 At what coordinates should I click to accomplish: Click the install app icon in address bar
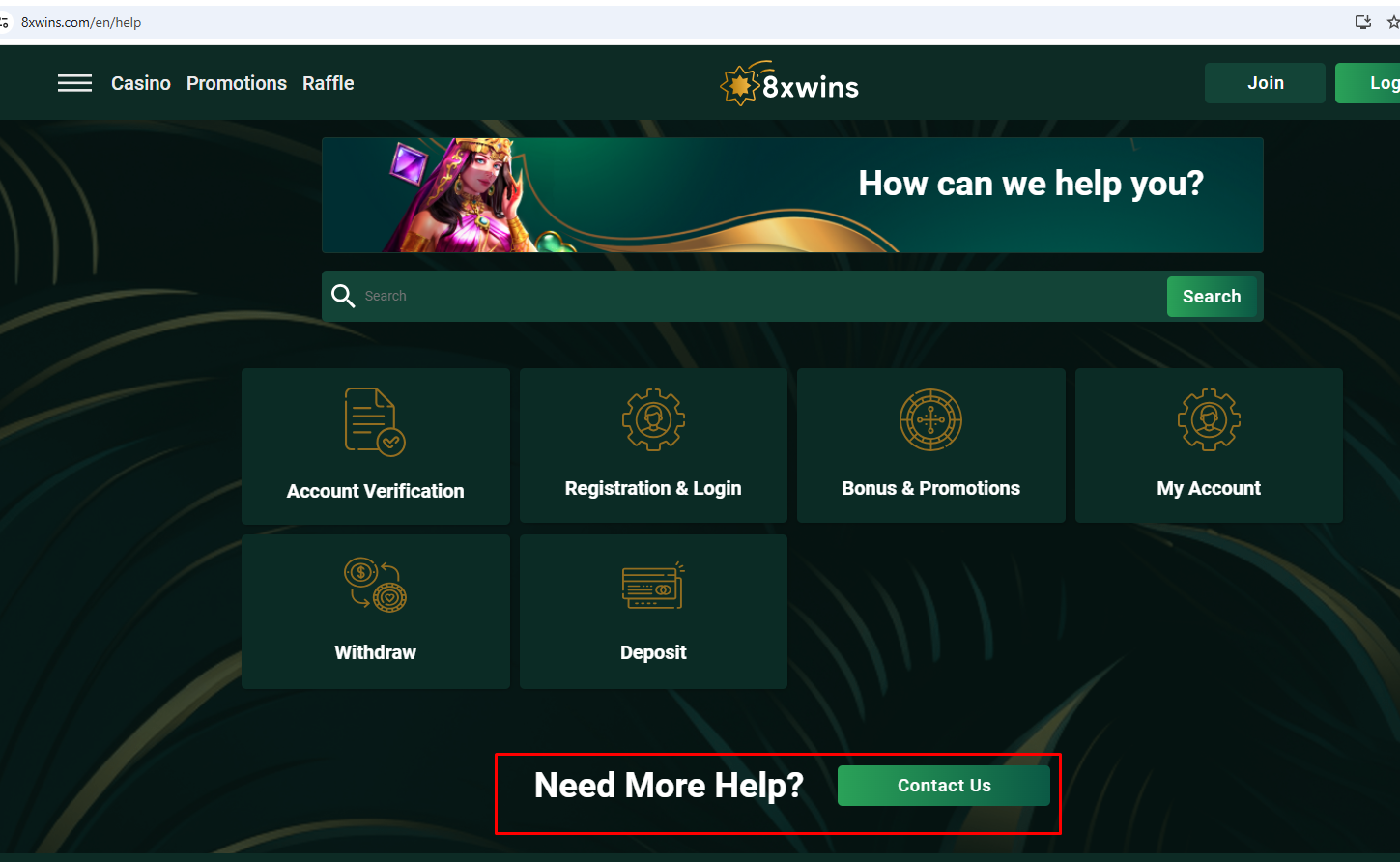1363,22
